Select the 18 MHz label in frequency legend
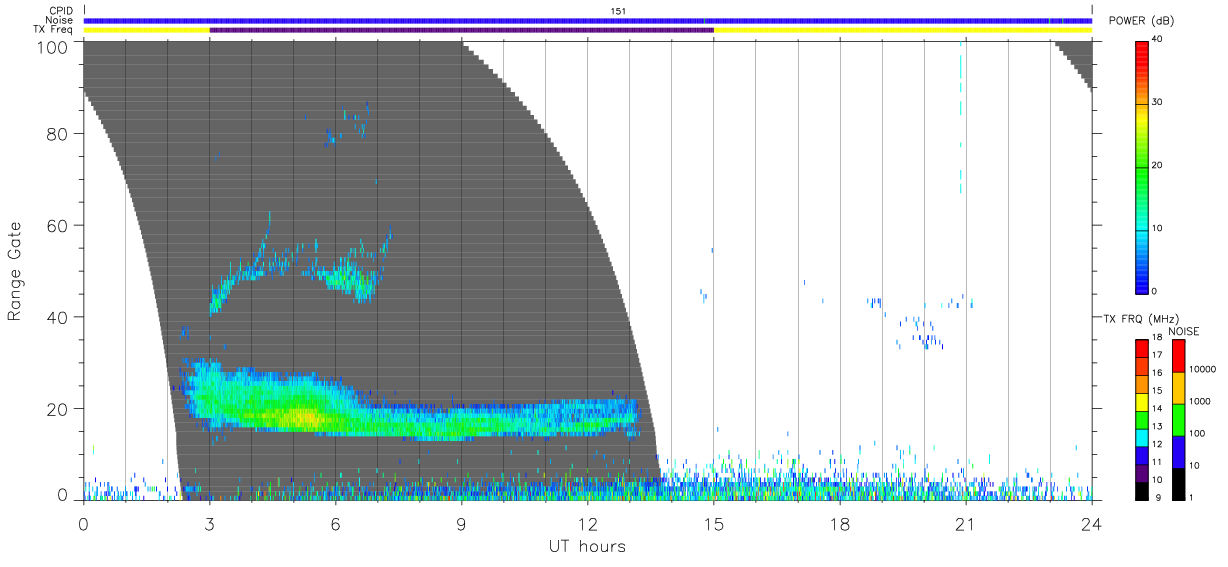Image resolution: width=1228 pixels, height=567 pixels. pos(1157,338)
